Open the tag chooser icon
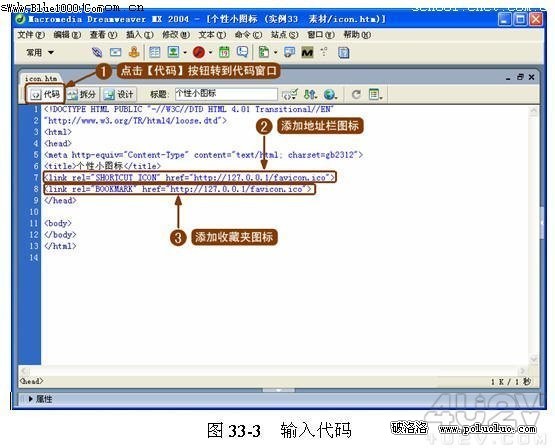The height and width of the screenshot is (448, 555). 290,52
